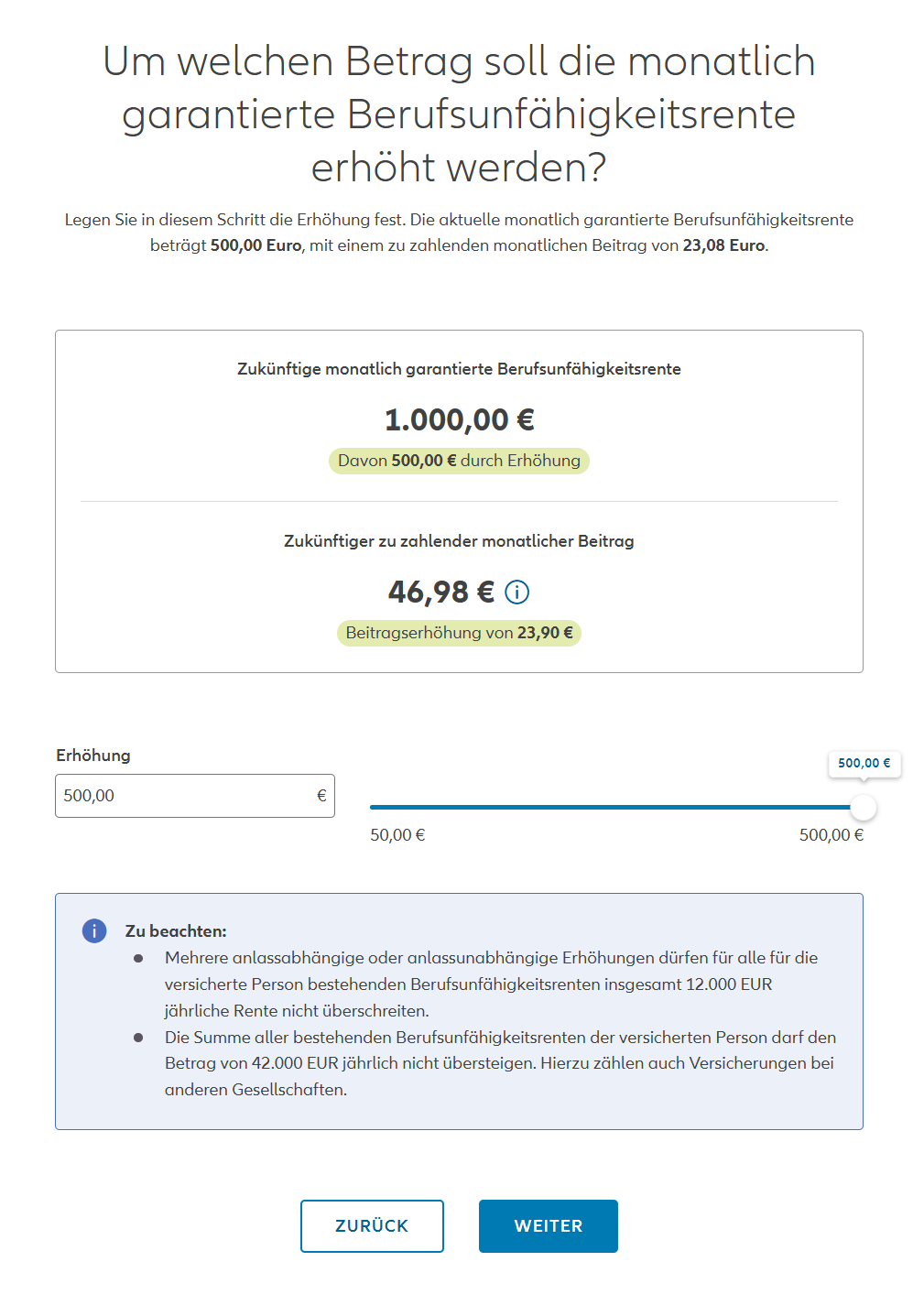Click the 1.000,00 € future pension amount
The image size is (924, 1305).
click(459, 419)
